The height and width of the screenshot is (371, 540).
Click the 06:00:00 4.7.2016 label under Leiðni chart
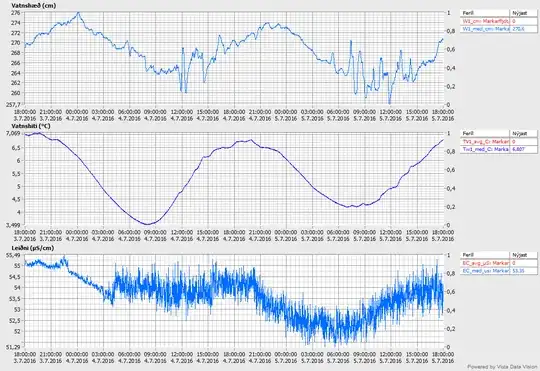[x=129, y=357]
